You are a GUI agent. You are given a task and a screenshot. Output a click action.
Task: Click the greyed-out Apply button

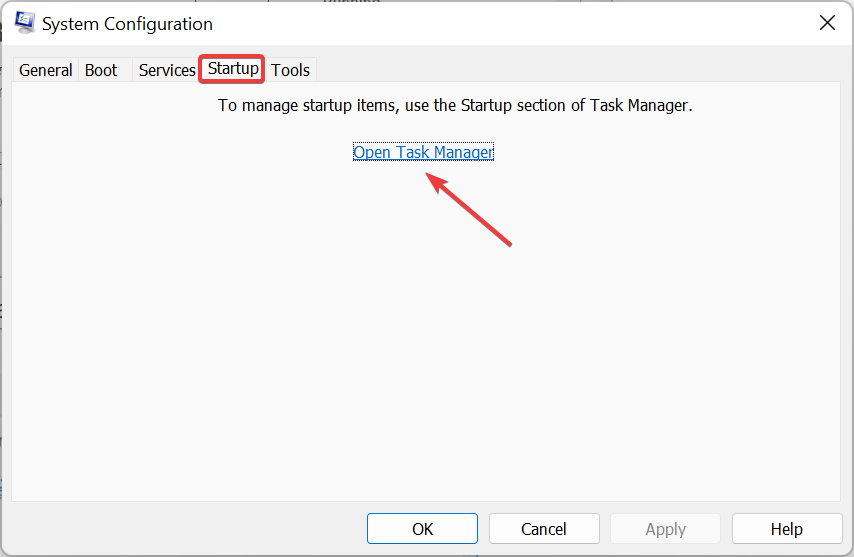(666, 529)
